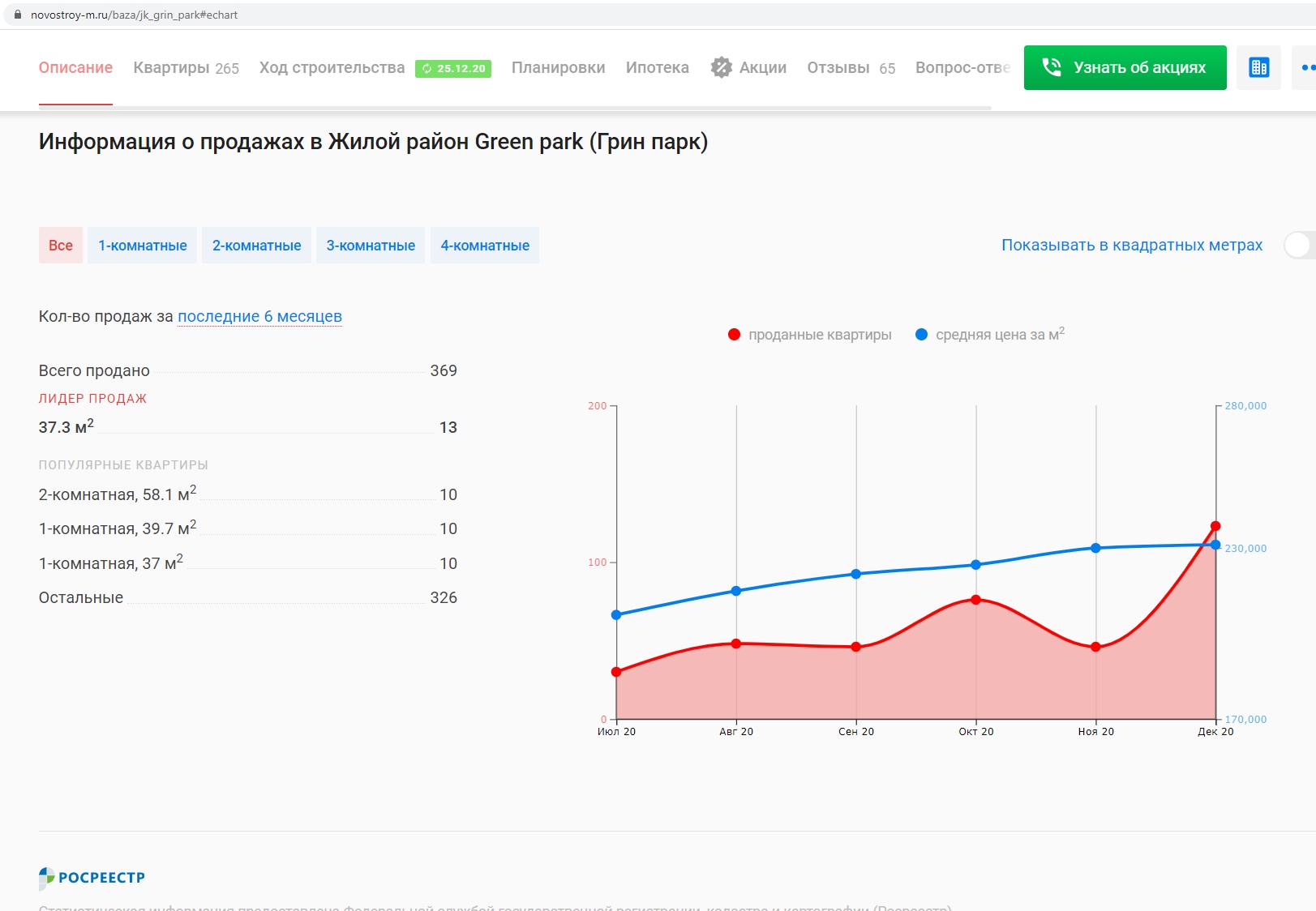Click the red Дек 20 sales data point
Viewport: 1316px width, 911px height.
1215,526
